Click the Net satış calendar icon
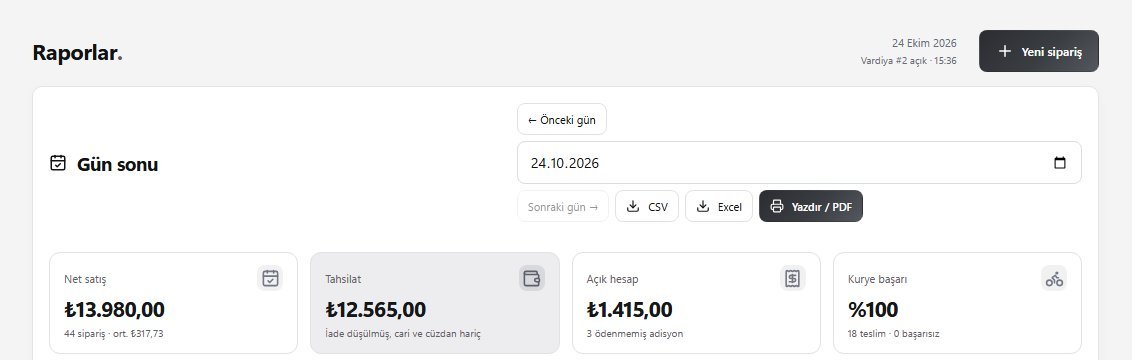Screen dimensions: 1132x360 click(270, 278)
